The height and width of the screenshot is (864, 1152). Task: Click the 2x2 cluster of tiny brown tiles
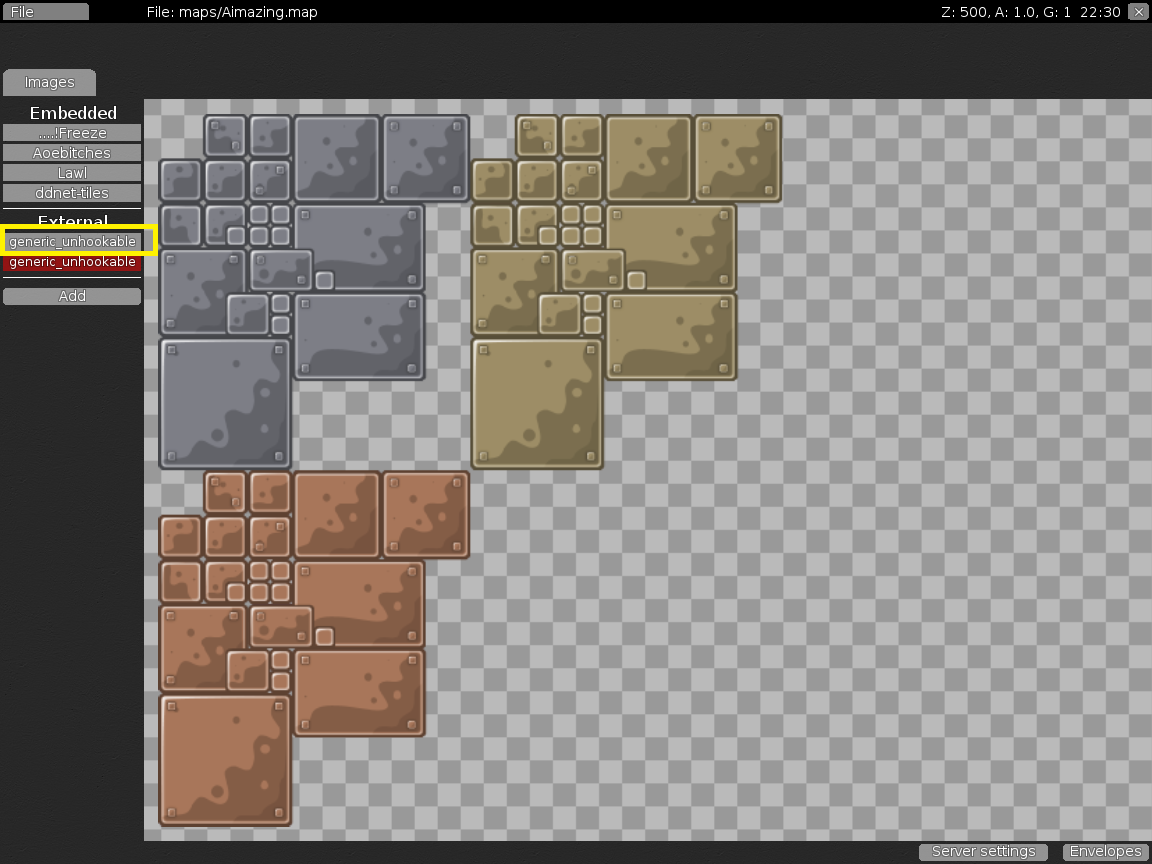pos(270,581)
